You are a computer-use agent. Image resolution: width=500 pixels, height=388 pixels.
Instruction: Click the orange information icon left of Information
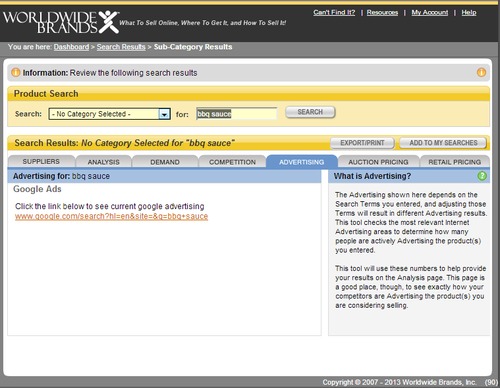15,72
